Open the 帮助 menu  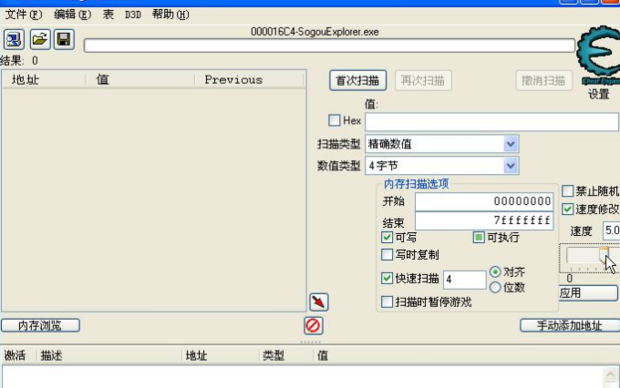pyautogui.click(x=170, y=15)
